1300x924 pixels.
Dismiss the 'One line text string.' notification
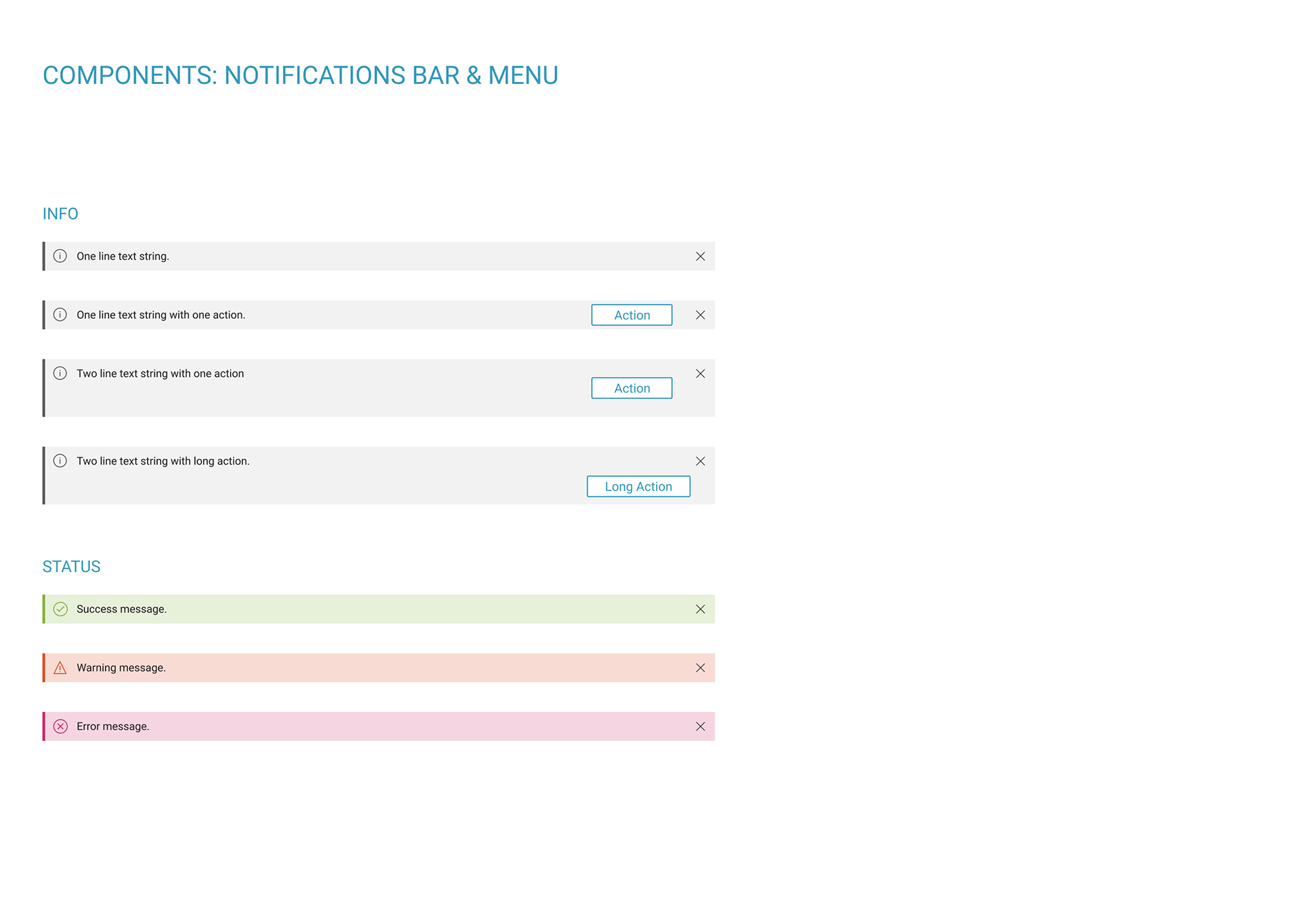[700, 257]
